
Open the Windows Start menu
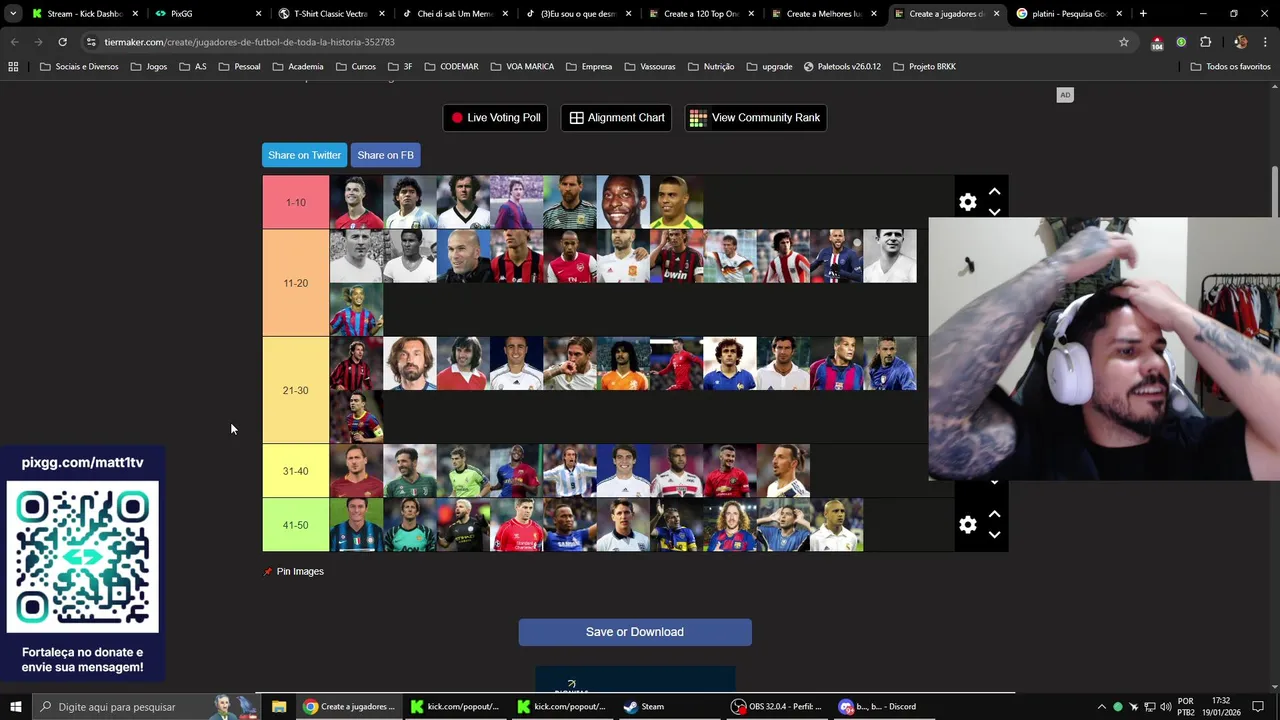(x=16, y=706)
